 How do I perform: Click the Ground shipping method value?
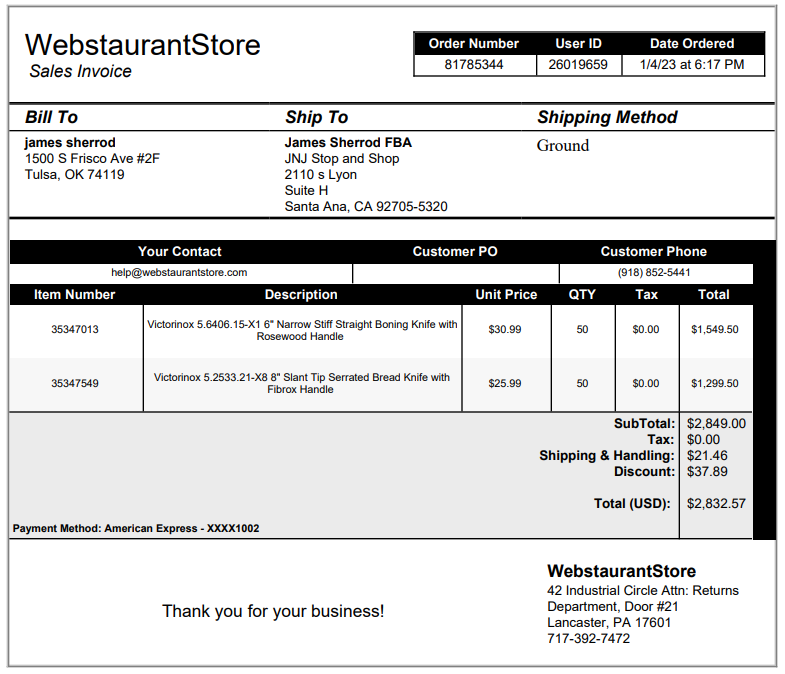coord(563,146)
